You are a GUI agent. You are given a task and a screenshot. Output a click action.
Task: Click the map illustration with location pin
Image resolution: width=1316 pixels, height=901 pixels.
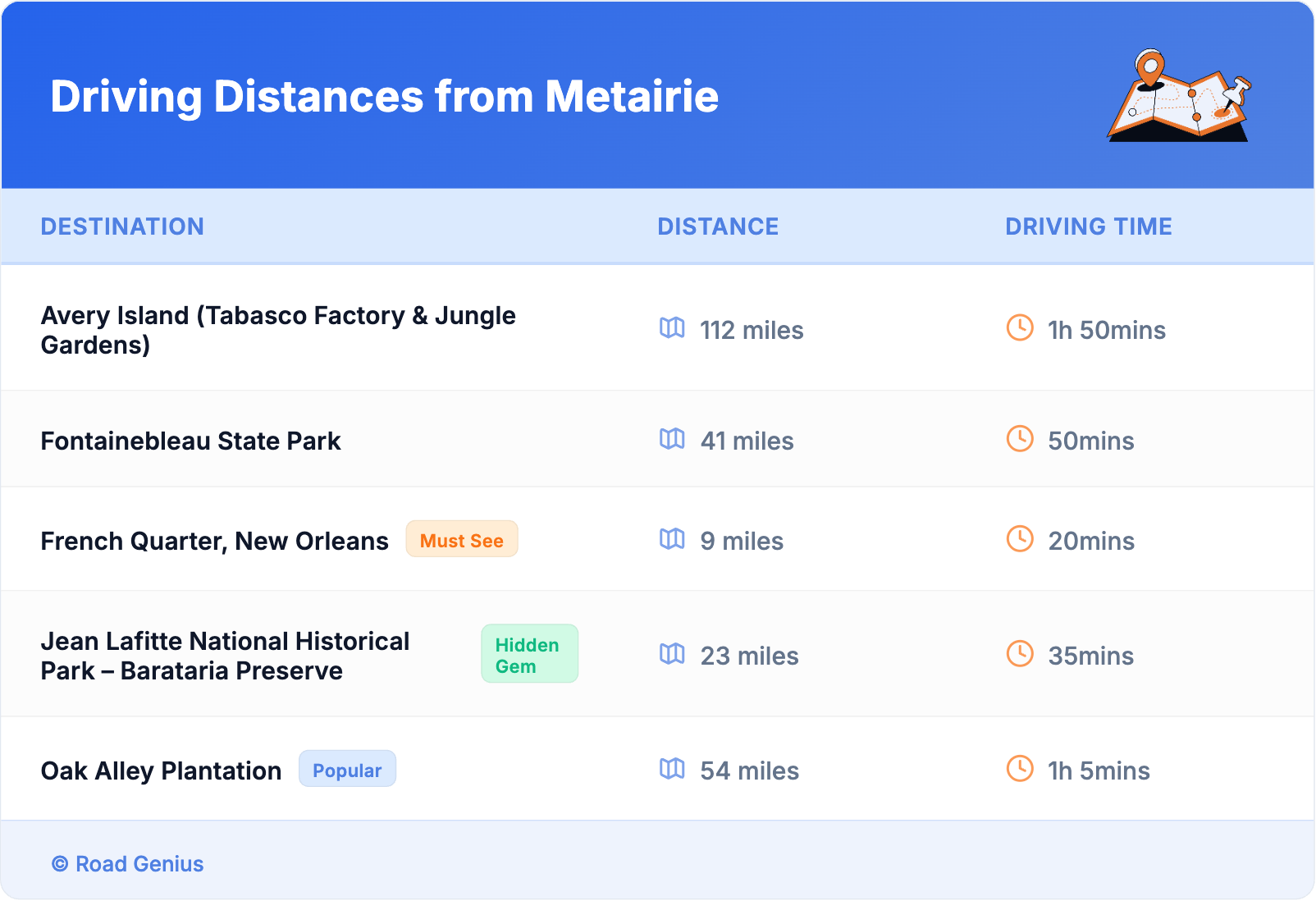(x=1179, y=96)
